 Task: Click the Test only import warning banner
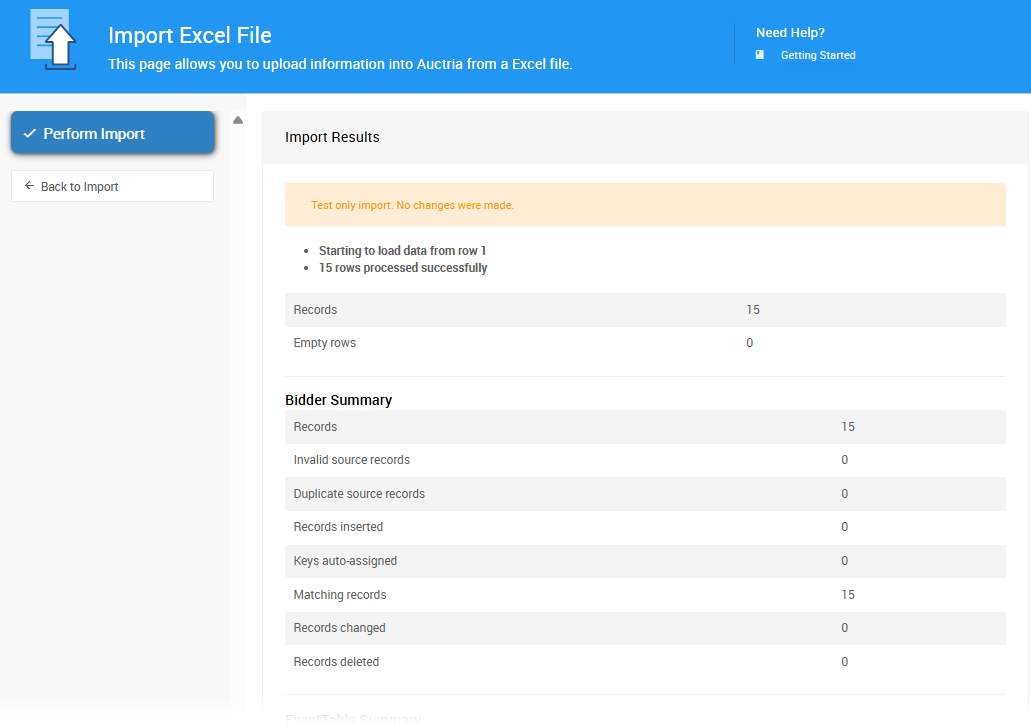646,204
